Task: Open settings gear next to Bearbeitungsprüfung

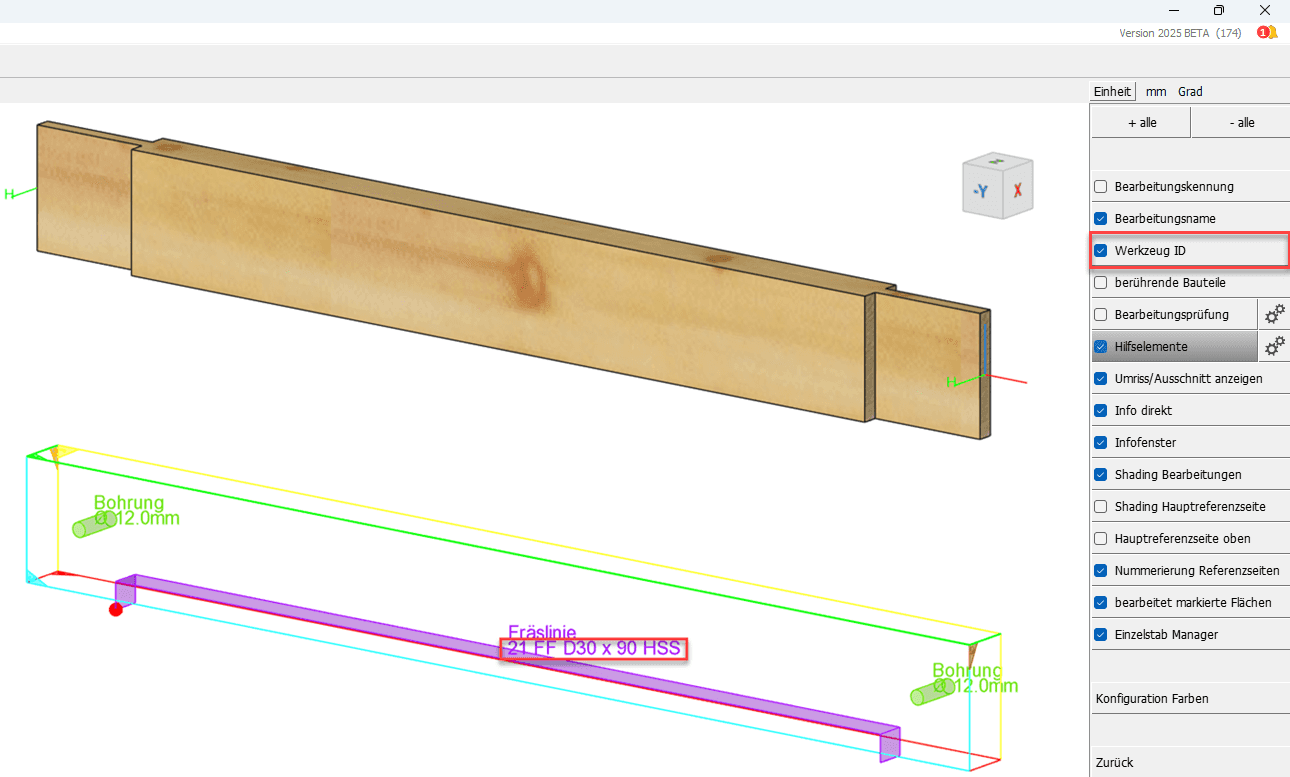Action: point(1274,314)
